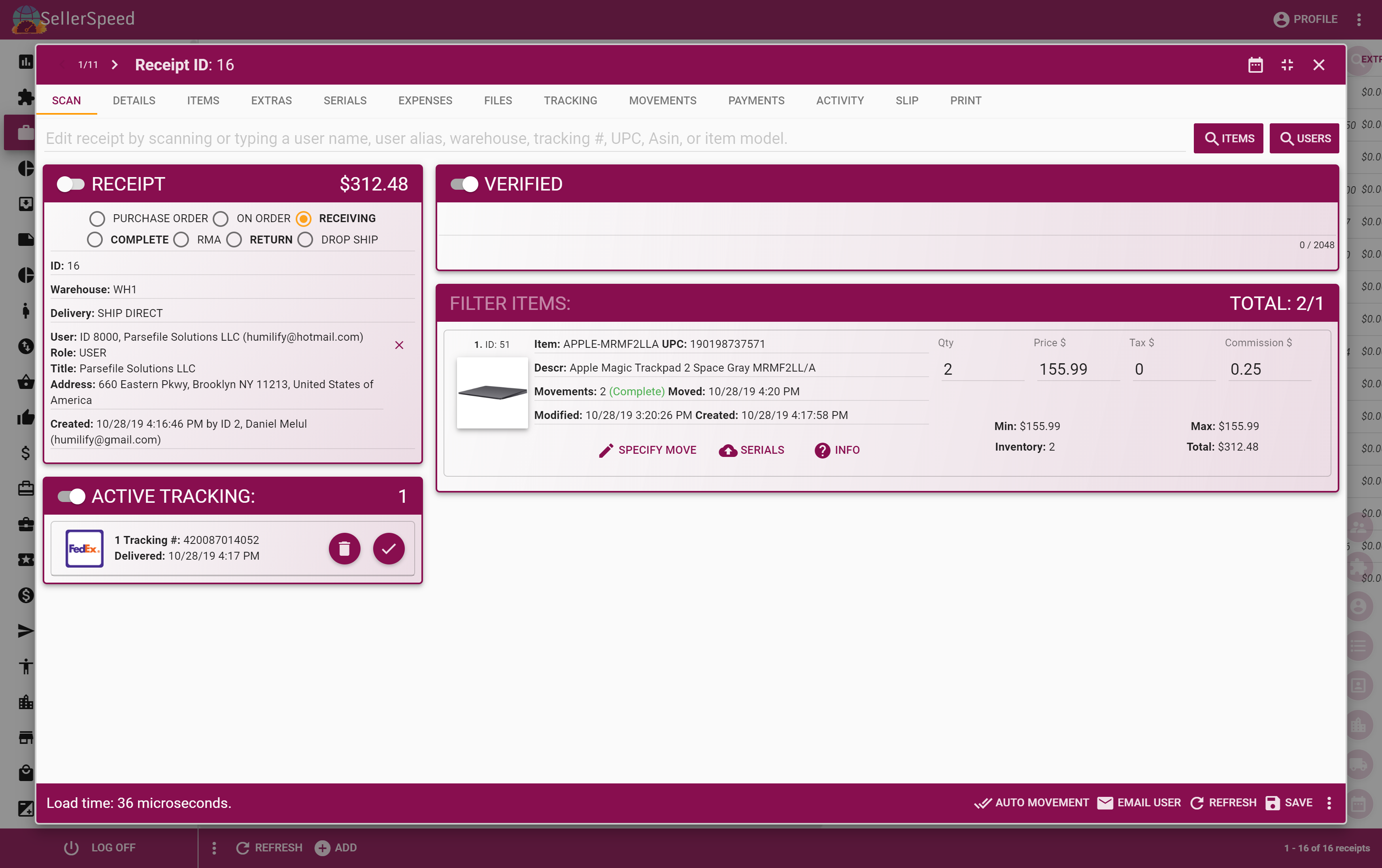Screen dimensions: 1382x868
Task: Remove the user with the X icon
Action: (x=399, y=345)
